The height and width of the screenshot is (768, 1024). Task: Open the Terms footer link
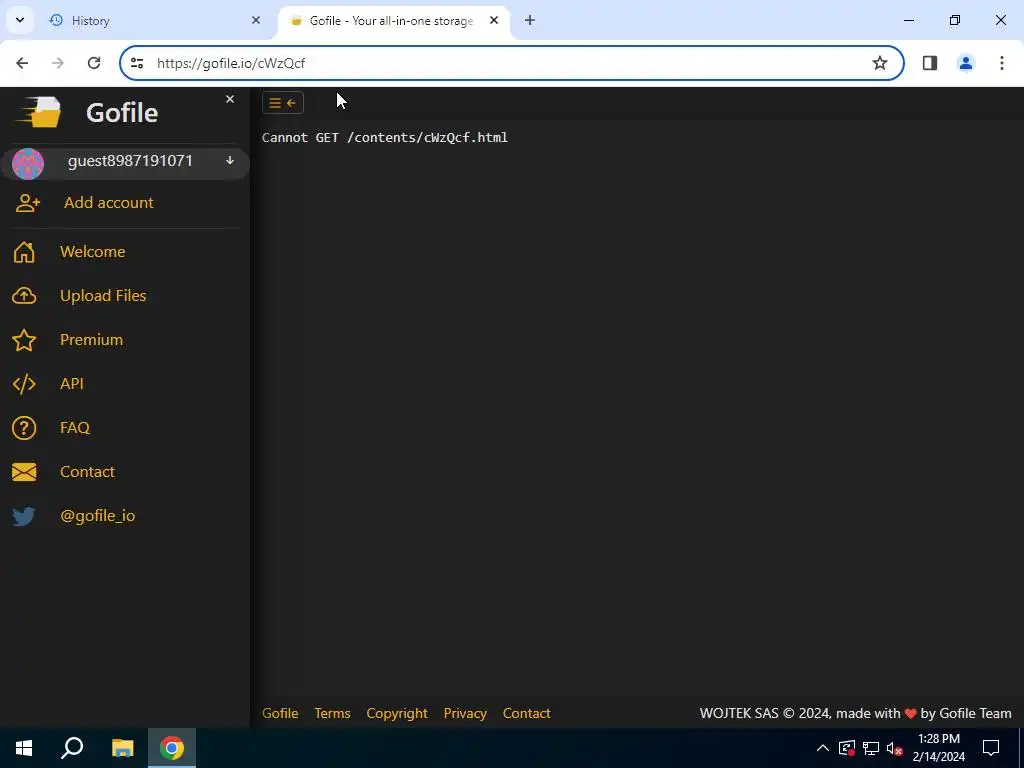(332, 713)
